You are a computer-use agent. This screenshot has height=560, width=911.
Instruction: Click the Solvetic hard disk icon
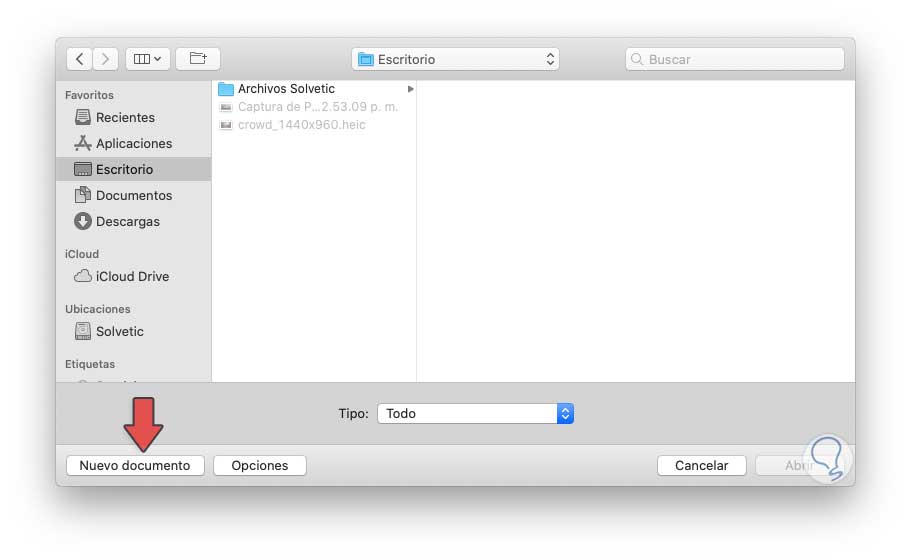pyautogui.click(x=83, y=331)
